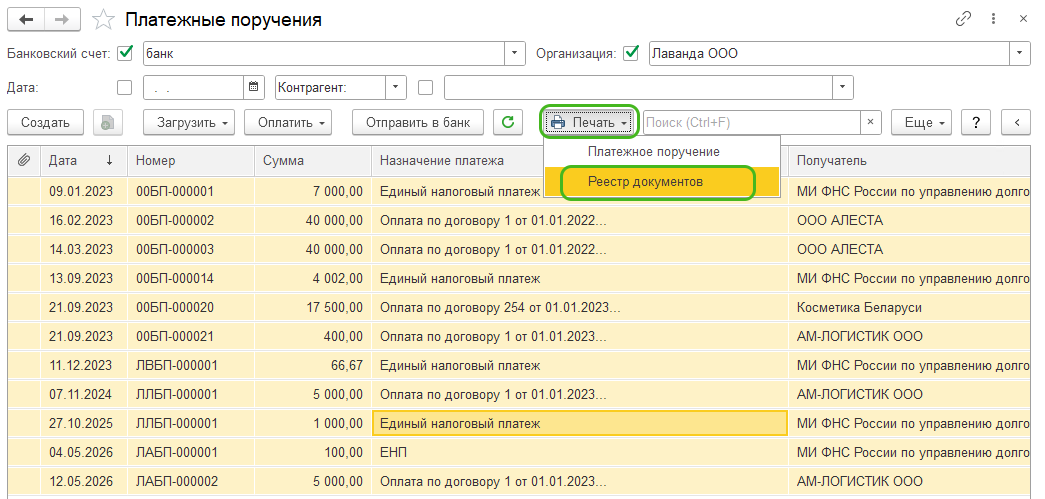
Task: Collapse side panel with the chevron button
Action: point(1017,123)
